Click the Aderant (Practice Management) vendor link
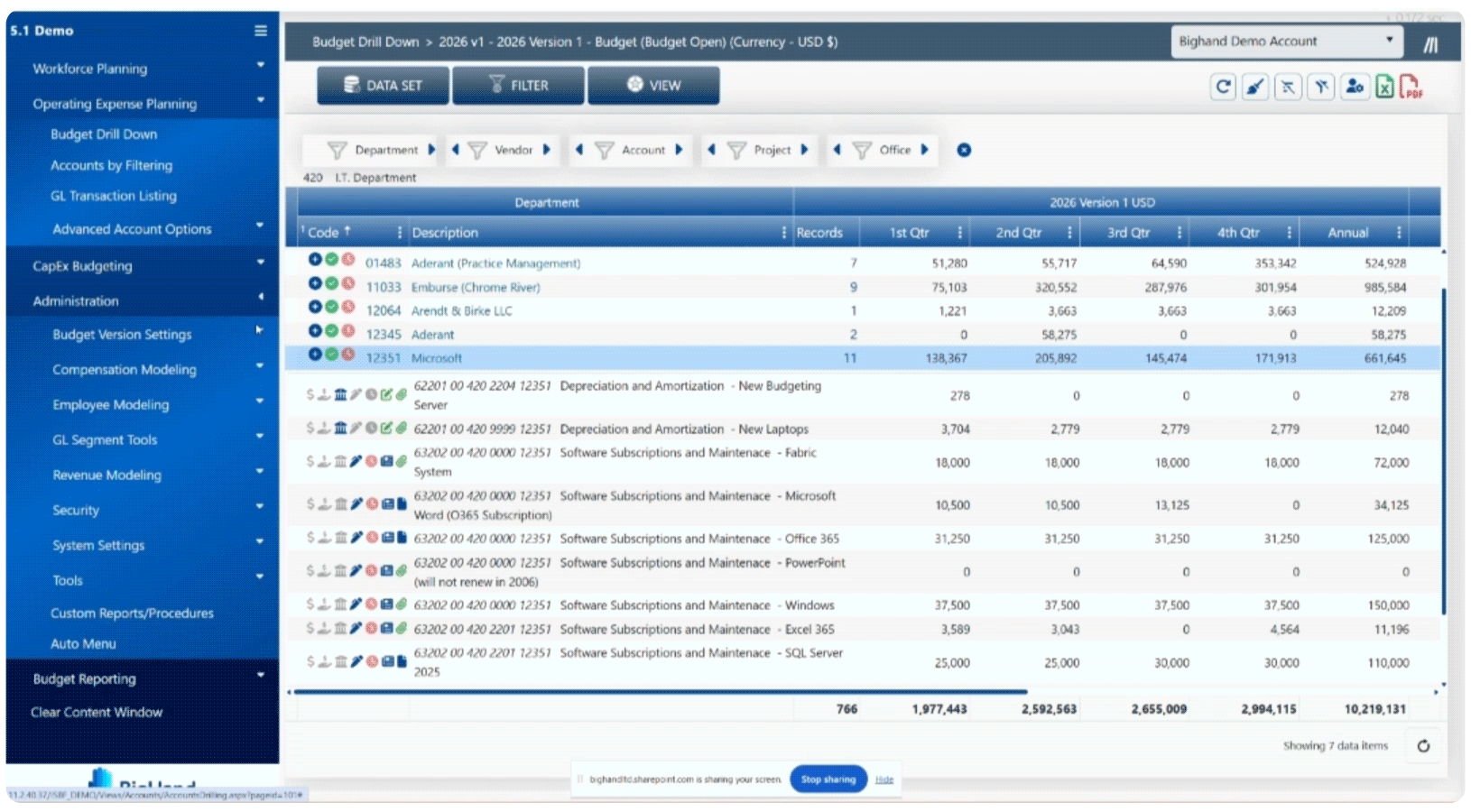Image resolution: width=1471 pixels, height=812 pixels. tap(495, 263)
